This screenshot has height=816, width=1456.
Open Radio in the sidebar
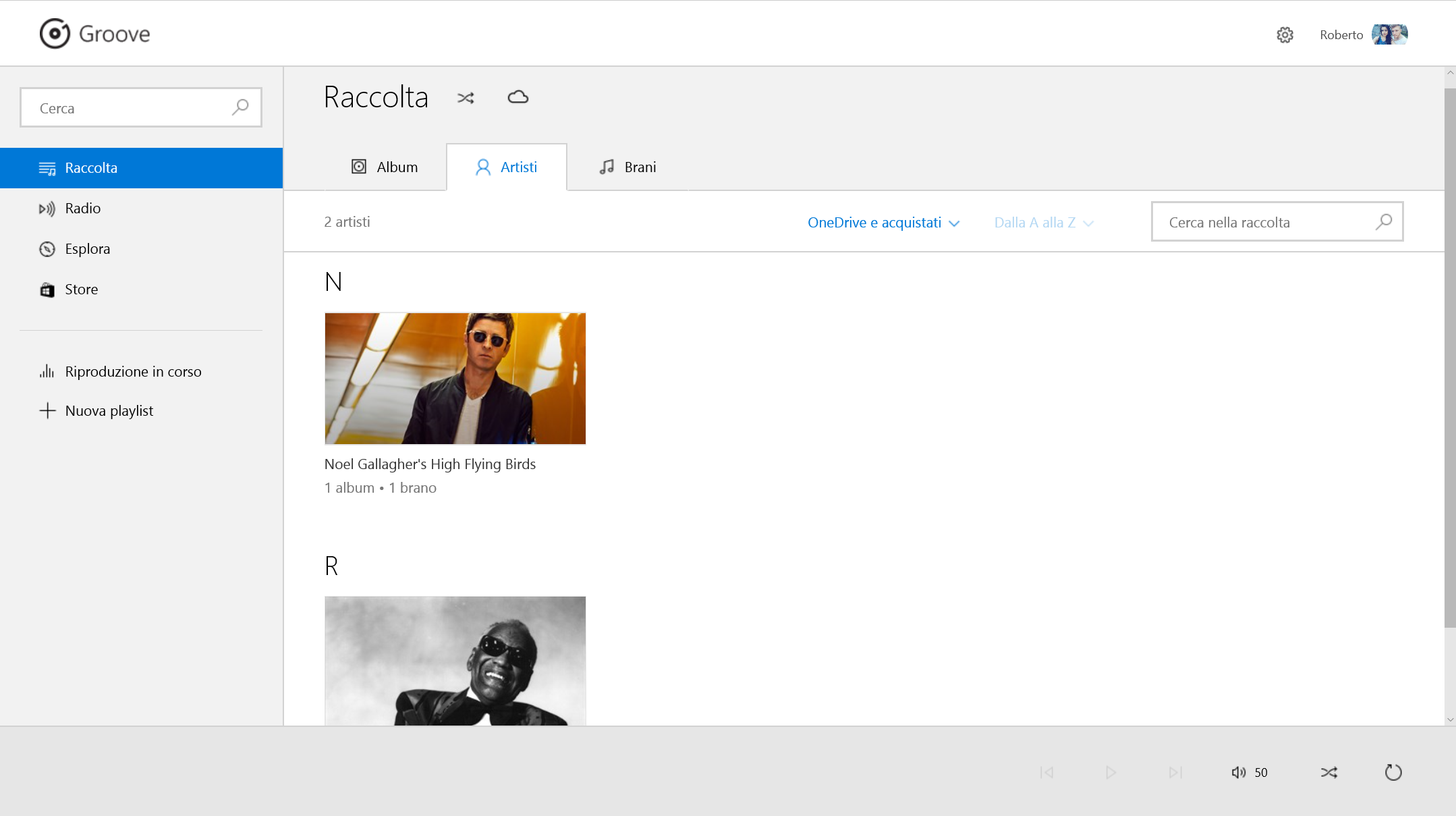pyautogui.click(x=141, y=209)
